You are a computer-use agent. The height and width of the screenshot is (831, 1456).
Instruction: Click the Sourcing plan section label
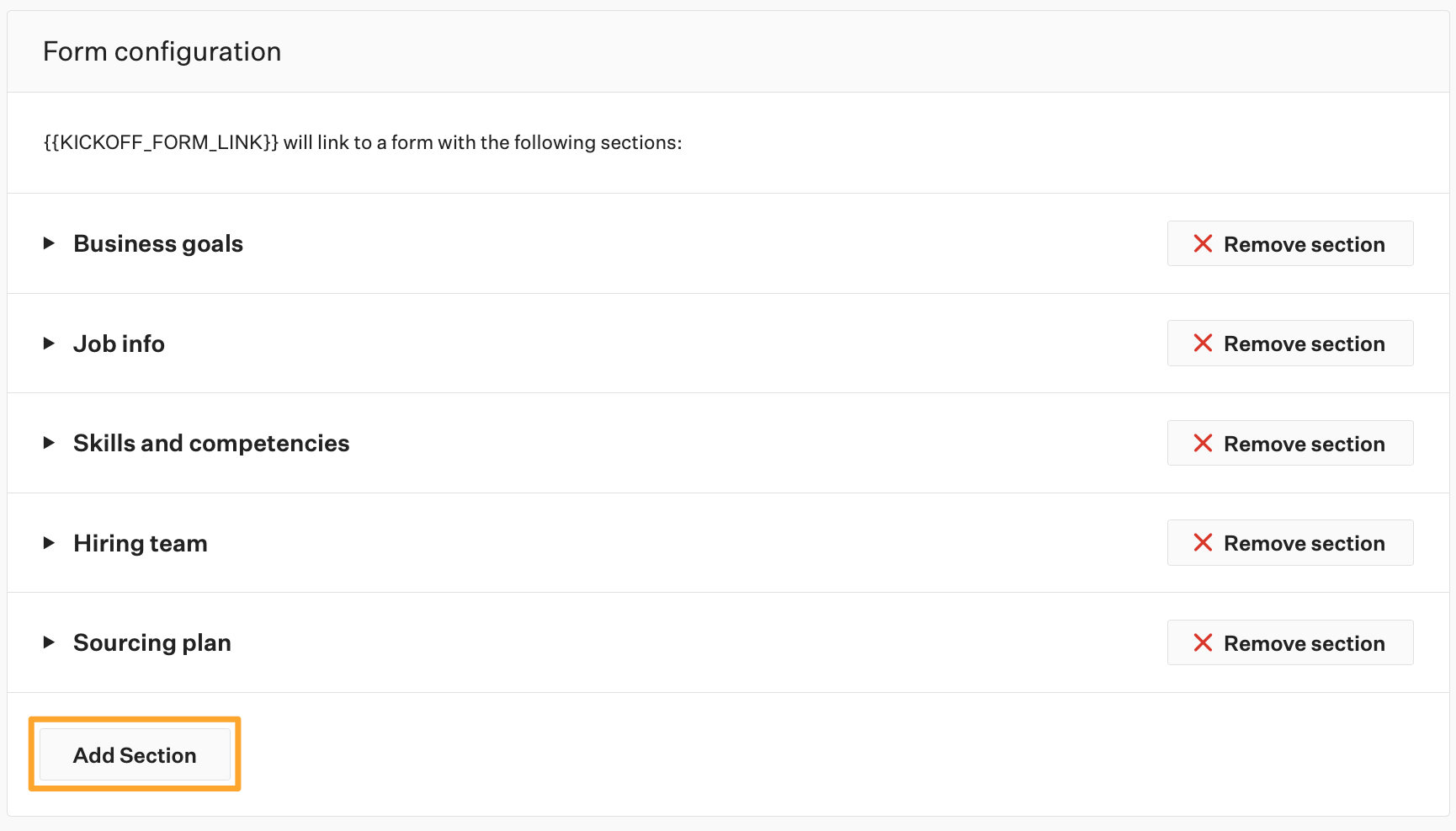click(x=152, y=642)
